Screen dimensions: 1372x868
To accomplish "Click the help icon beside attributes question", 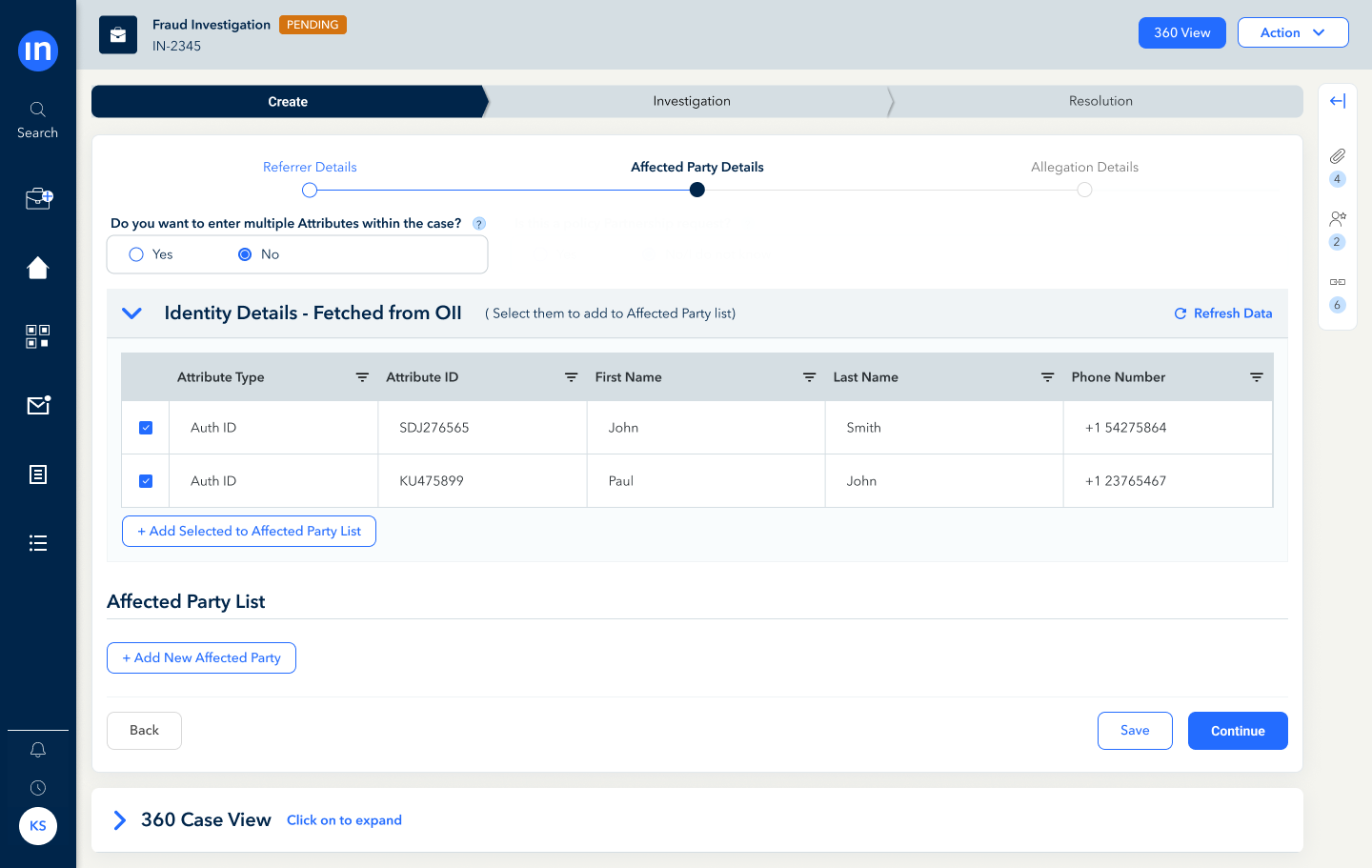I will click(479, 224).
